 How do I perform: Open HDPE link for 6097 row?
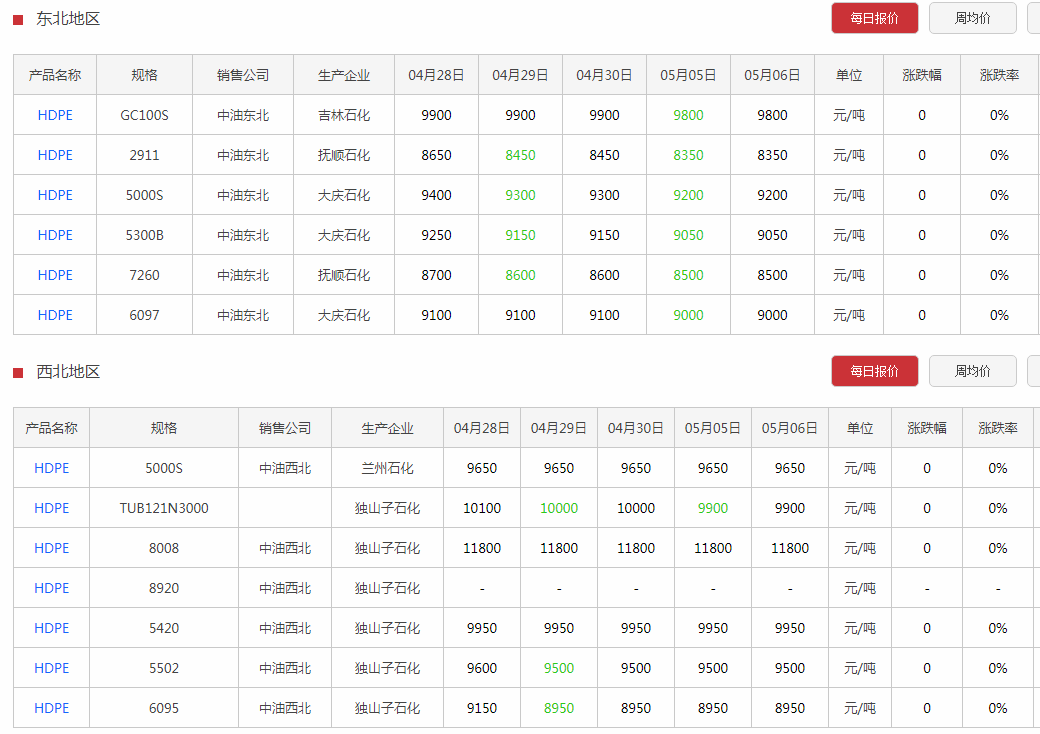pyautogui.click(x=55, y=315)
